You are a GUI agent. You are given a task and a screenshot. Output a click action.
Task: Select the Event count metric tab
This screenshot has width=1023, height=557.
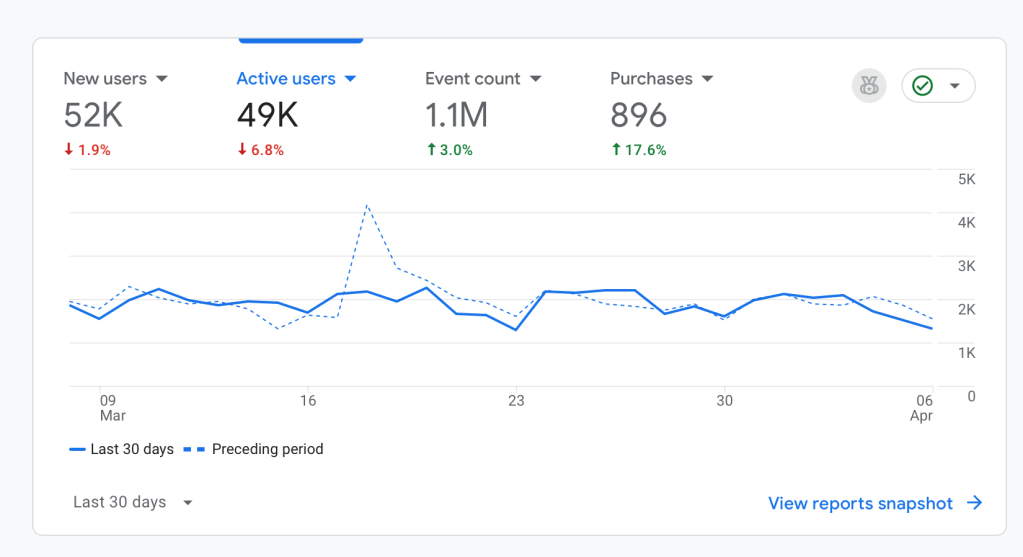point(472,79)
